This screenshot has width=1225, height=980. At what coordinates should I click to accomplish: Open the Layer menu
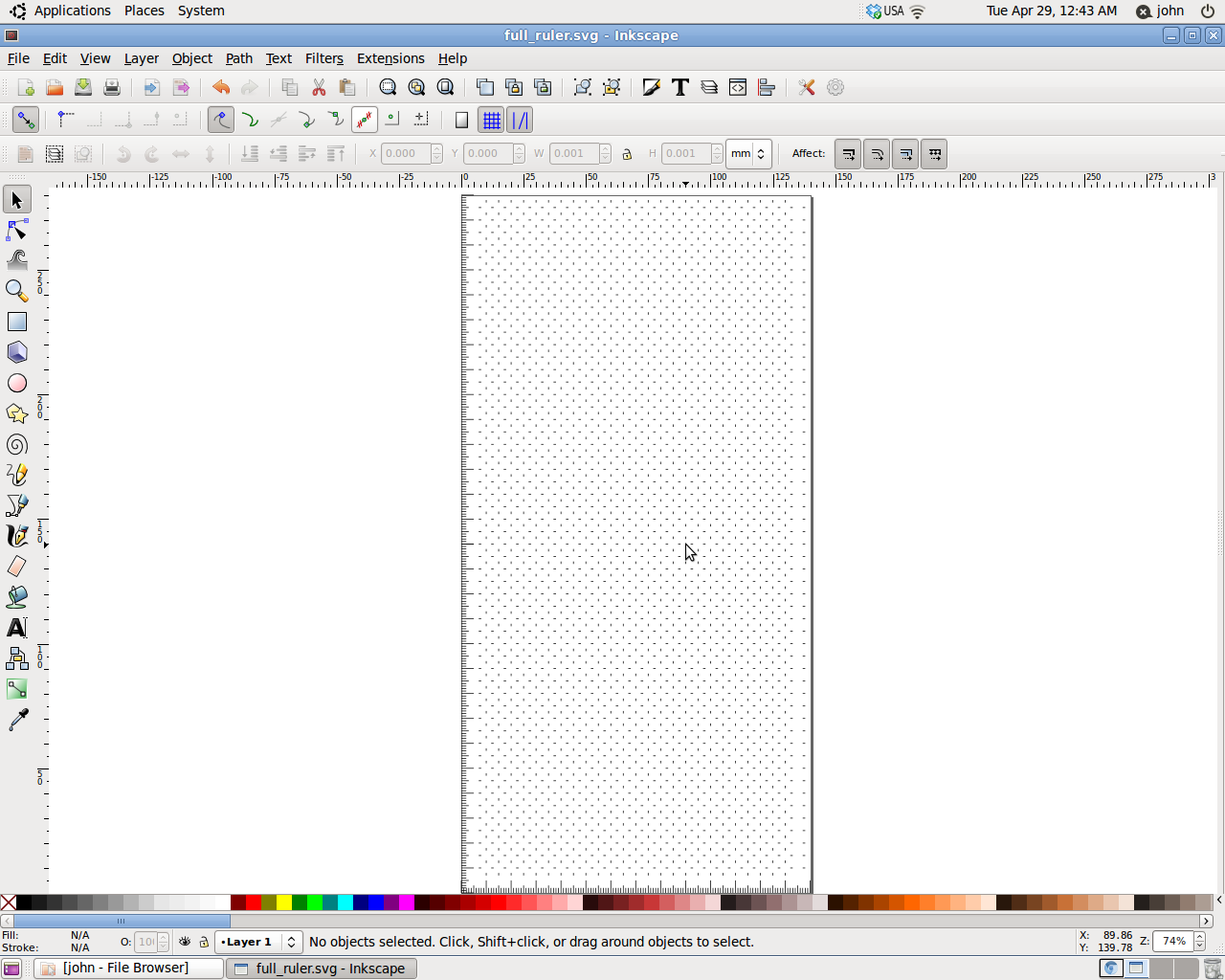[141, 58]
